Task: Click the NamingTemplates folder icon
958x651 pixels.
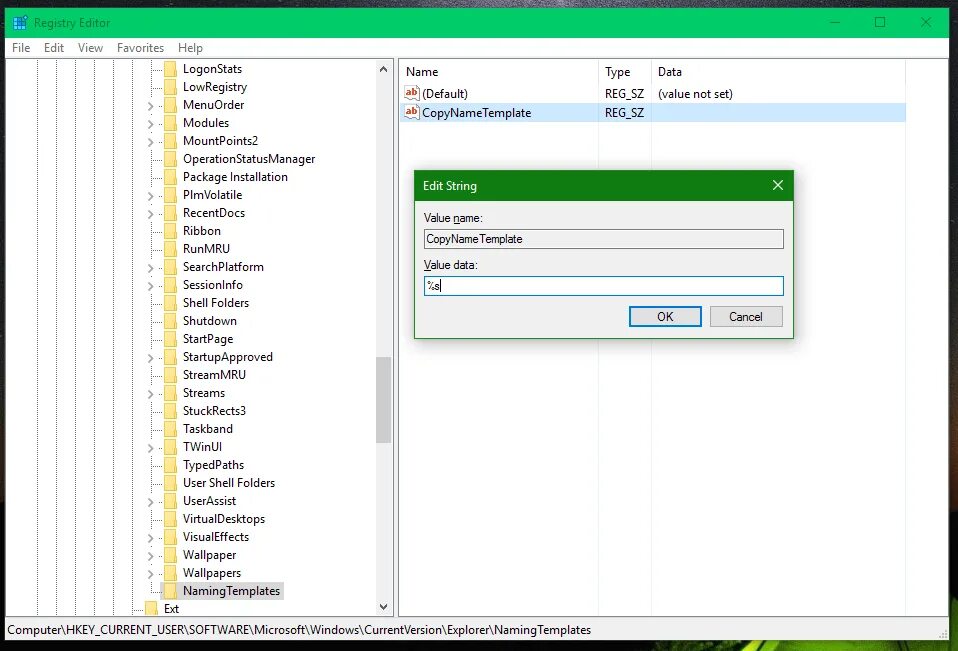Action: point(170,591)
